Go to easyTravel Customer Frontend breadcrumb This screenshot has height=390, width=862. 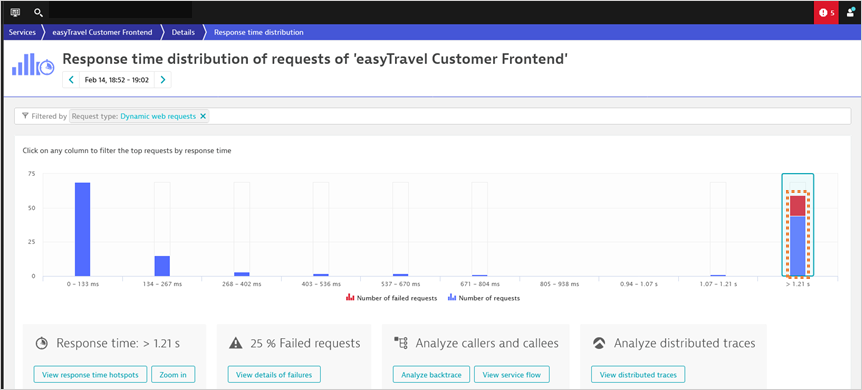[102, 32]
